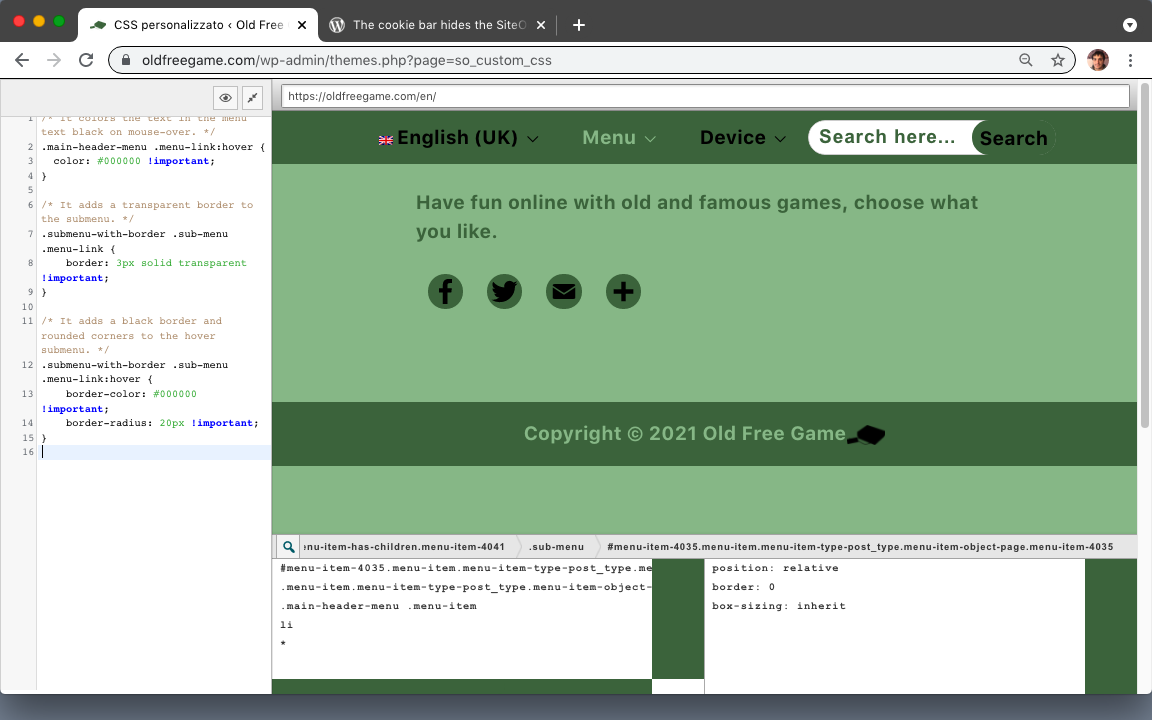Open the Device dropdown in preview
The image size is (1152, 720).
pos(743,137)
